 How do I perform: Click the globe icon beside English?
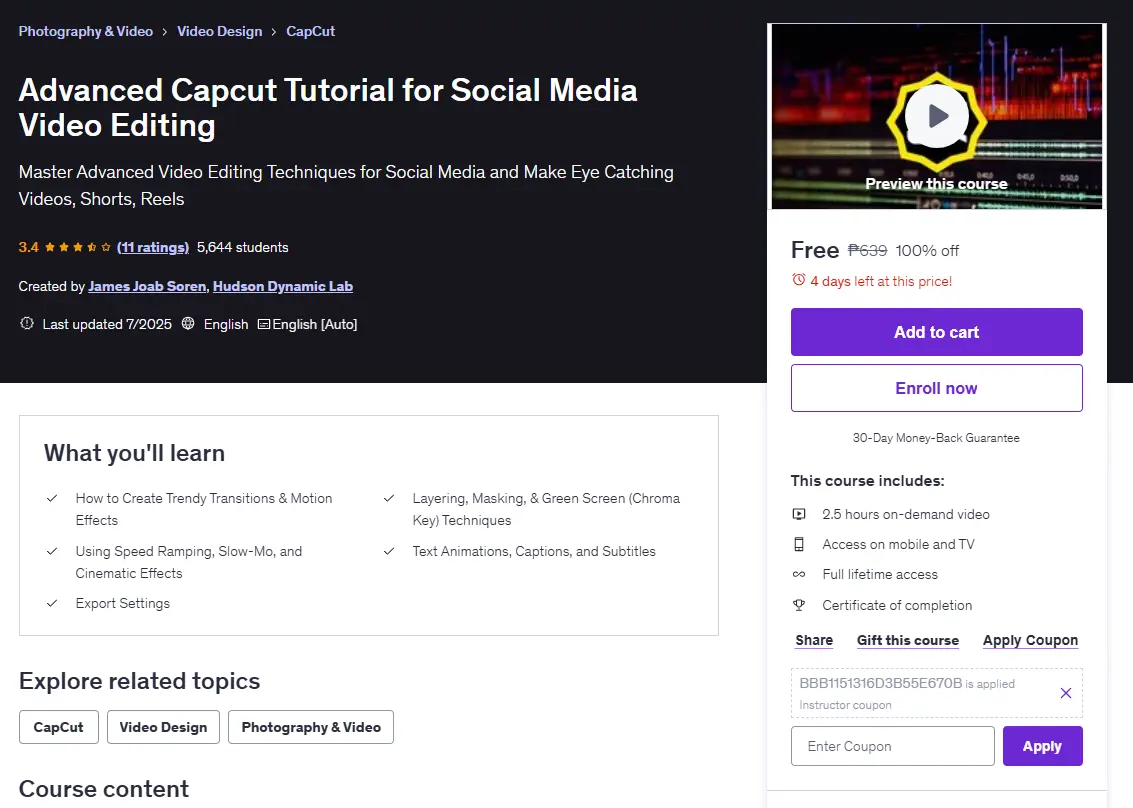click(188, 323)
